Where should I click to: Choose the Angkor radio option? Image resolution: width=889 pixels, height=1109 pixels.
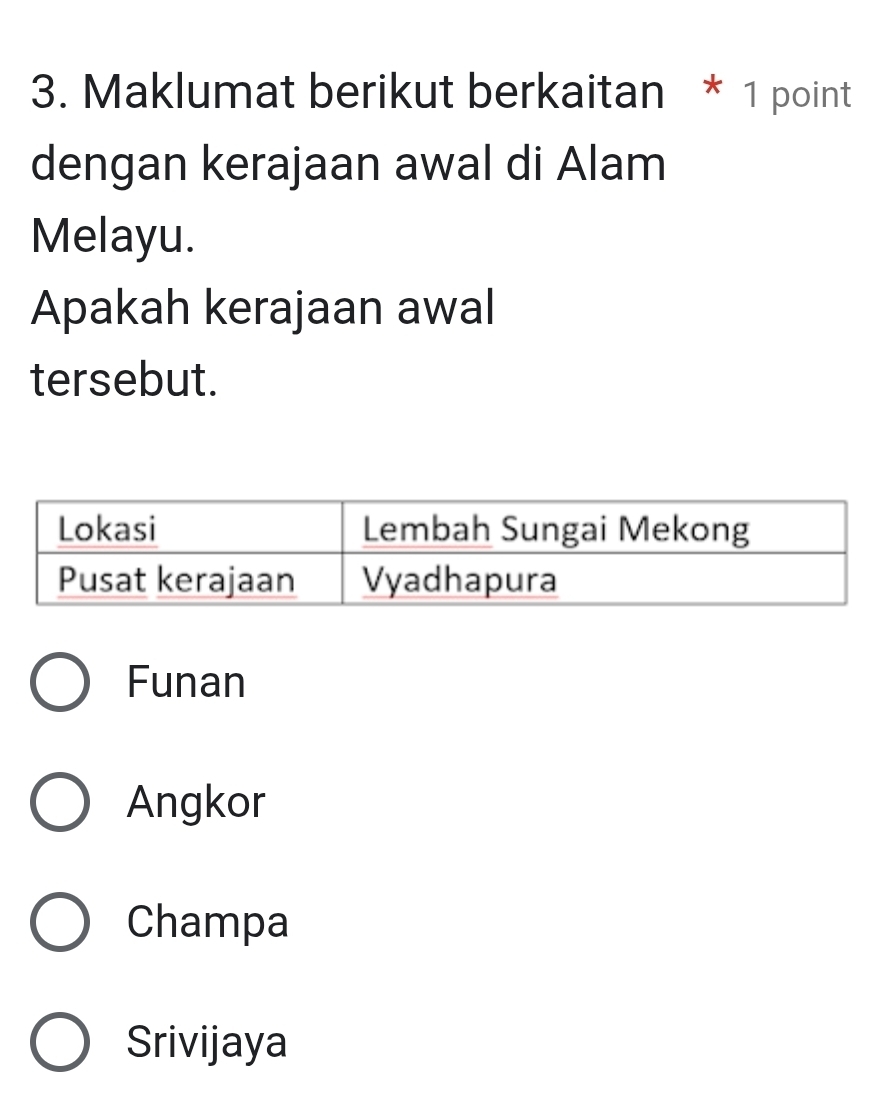pos(60,802)
